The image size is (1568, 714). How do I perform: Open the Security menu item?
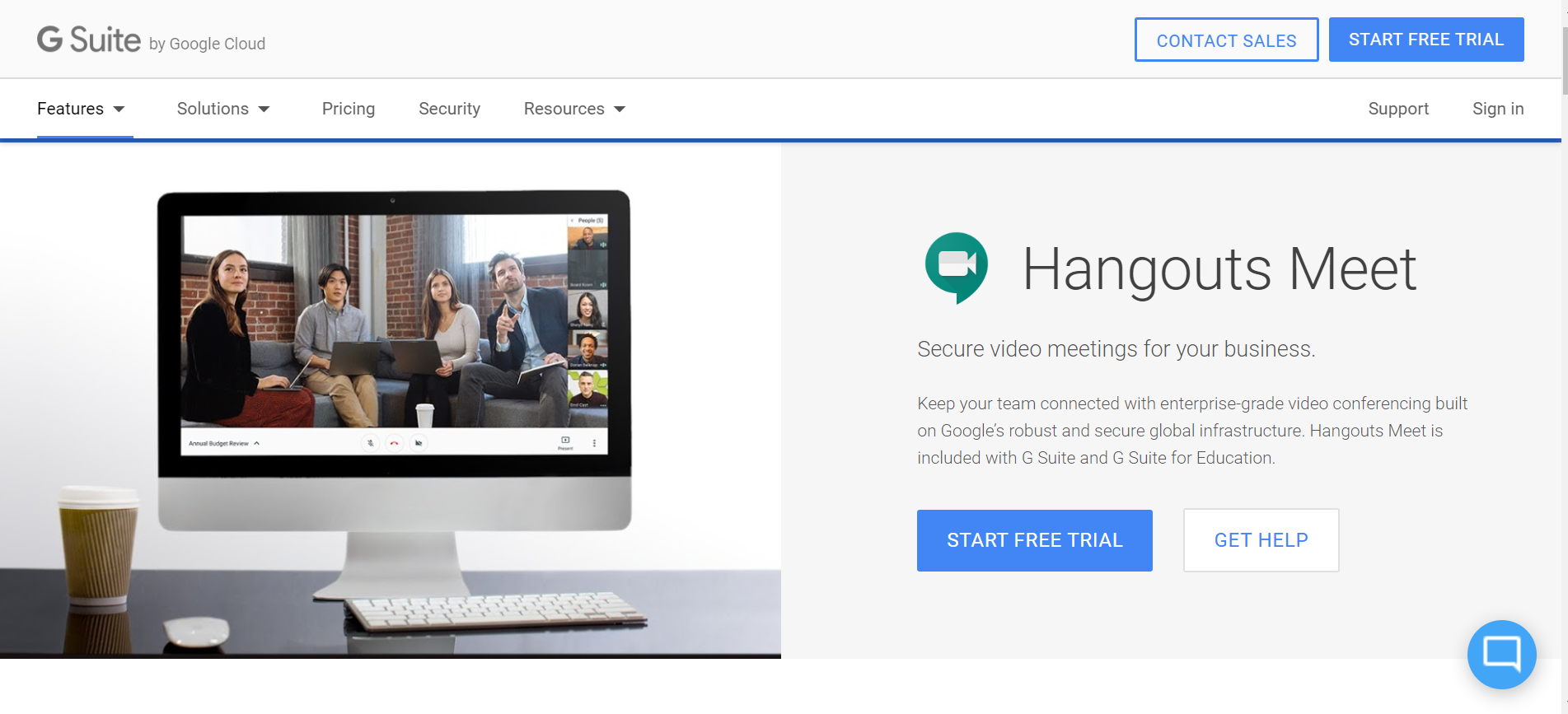coord(449,109)
